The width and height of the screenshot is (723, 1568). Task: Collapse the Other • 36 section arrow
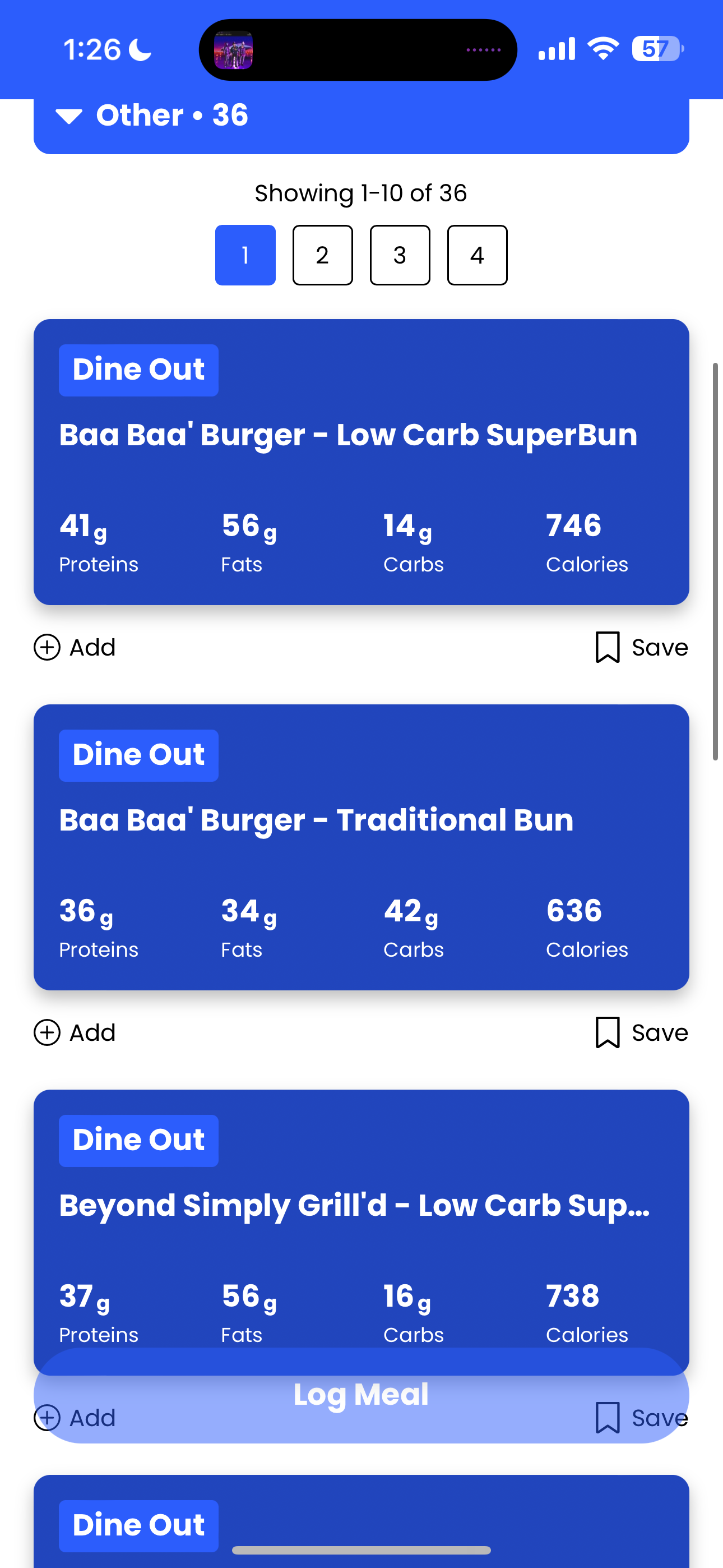69,116
